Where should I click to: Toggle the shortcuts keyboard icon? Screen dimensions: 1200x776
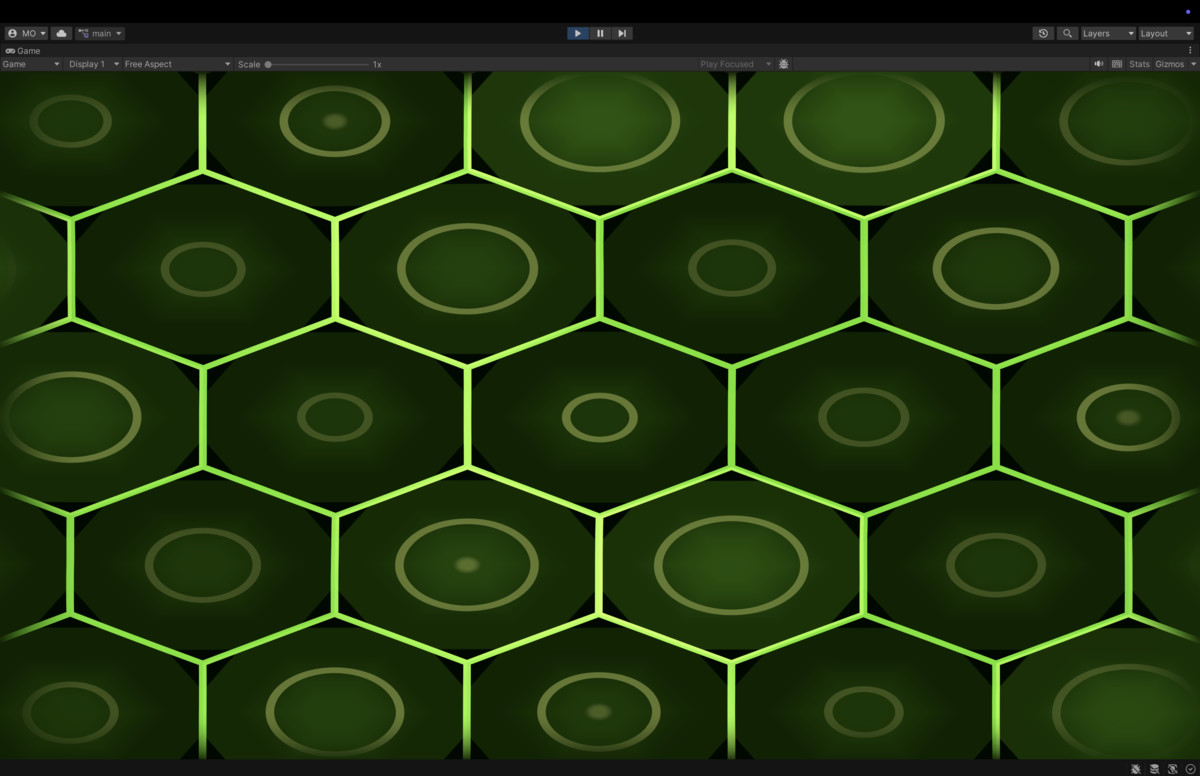[1117, 64]
